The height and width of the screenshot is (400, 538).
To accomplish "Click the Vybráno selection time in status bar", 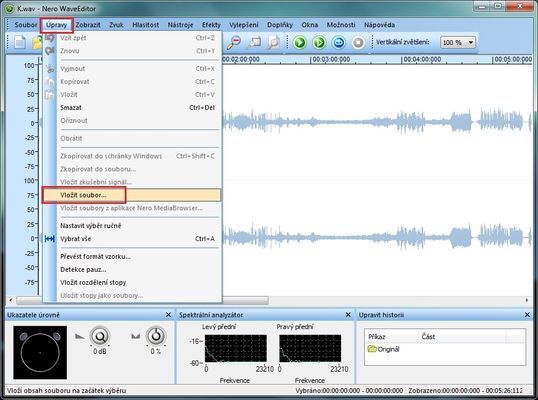I will click(x=349, y=391).
